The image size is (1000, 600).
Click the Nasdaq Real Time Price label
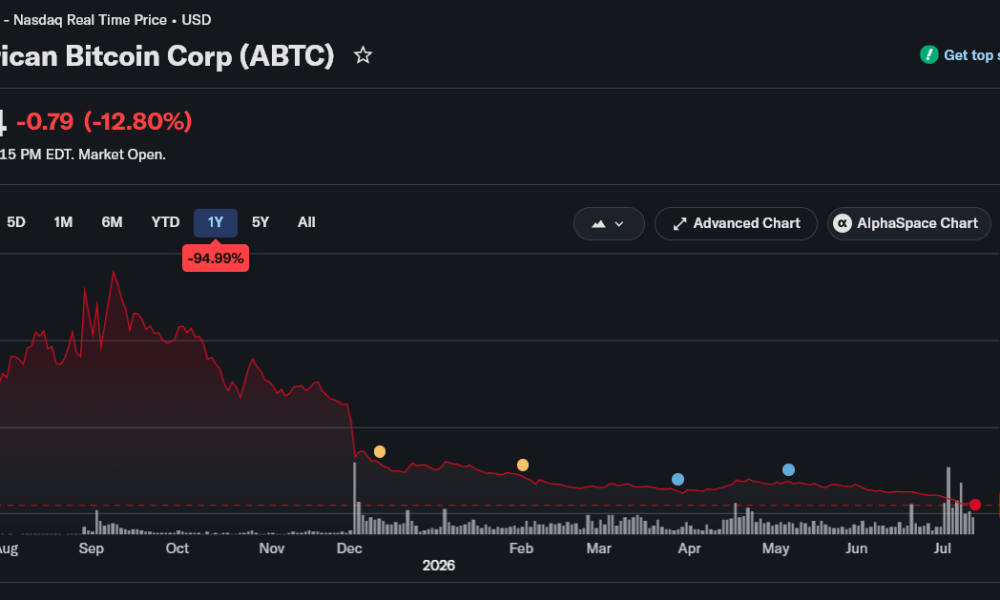click(90, 20)
